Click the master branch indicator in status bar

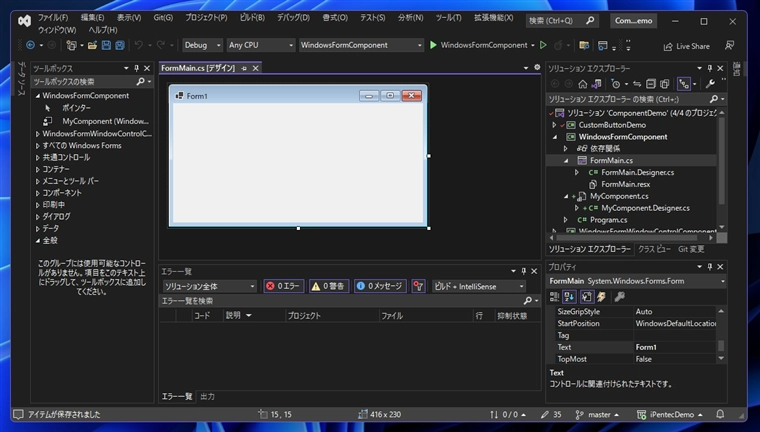(597, 415)
